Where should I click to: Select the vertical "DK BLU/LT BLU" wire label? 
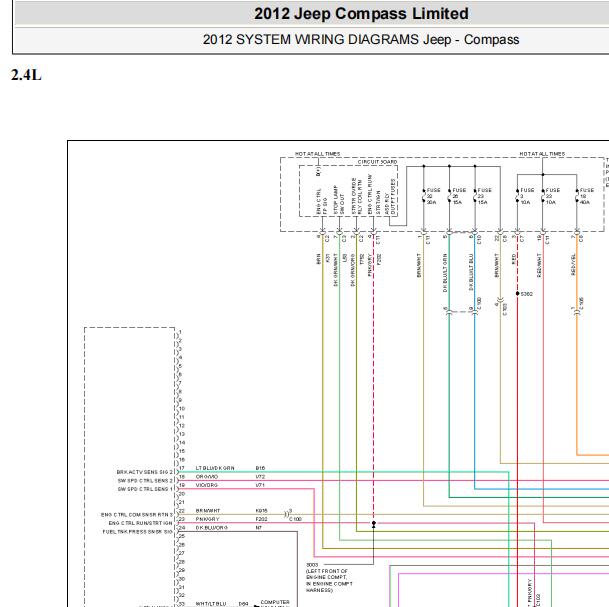[x=471, y=272]
